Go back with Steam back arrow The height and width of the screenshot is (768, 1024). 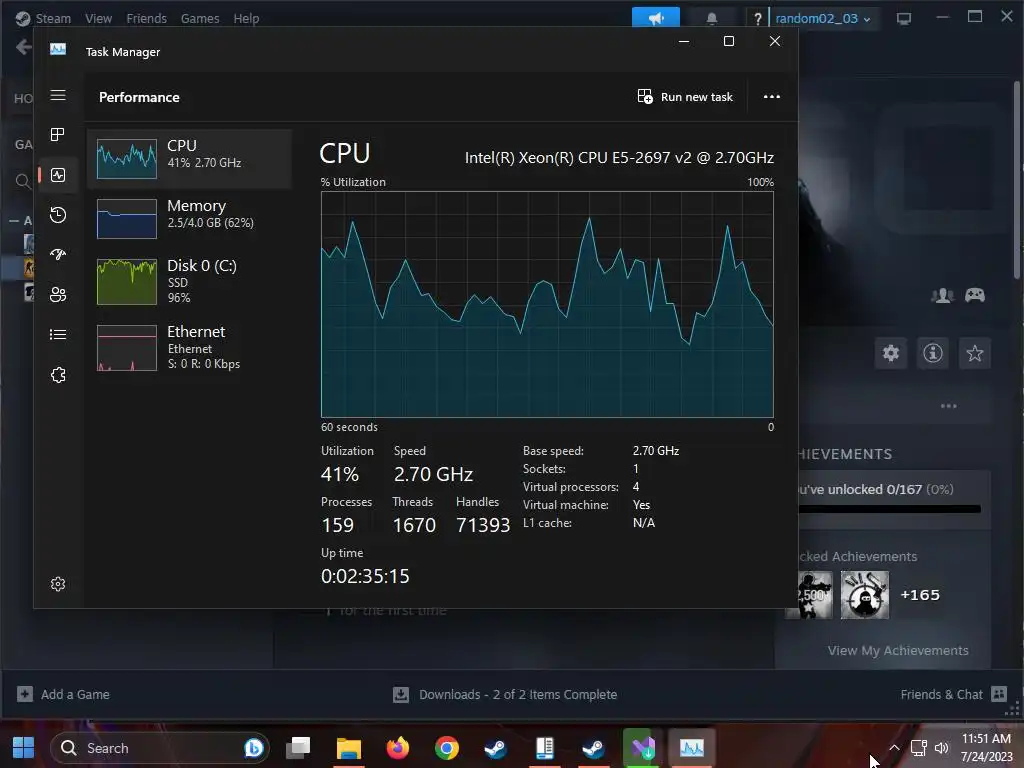(x=24, y=47)
